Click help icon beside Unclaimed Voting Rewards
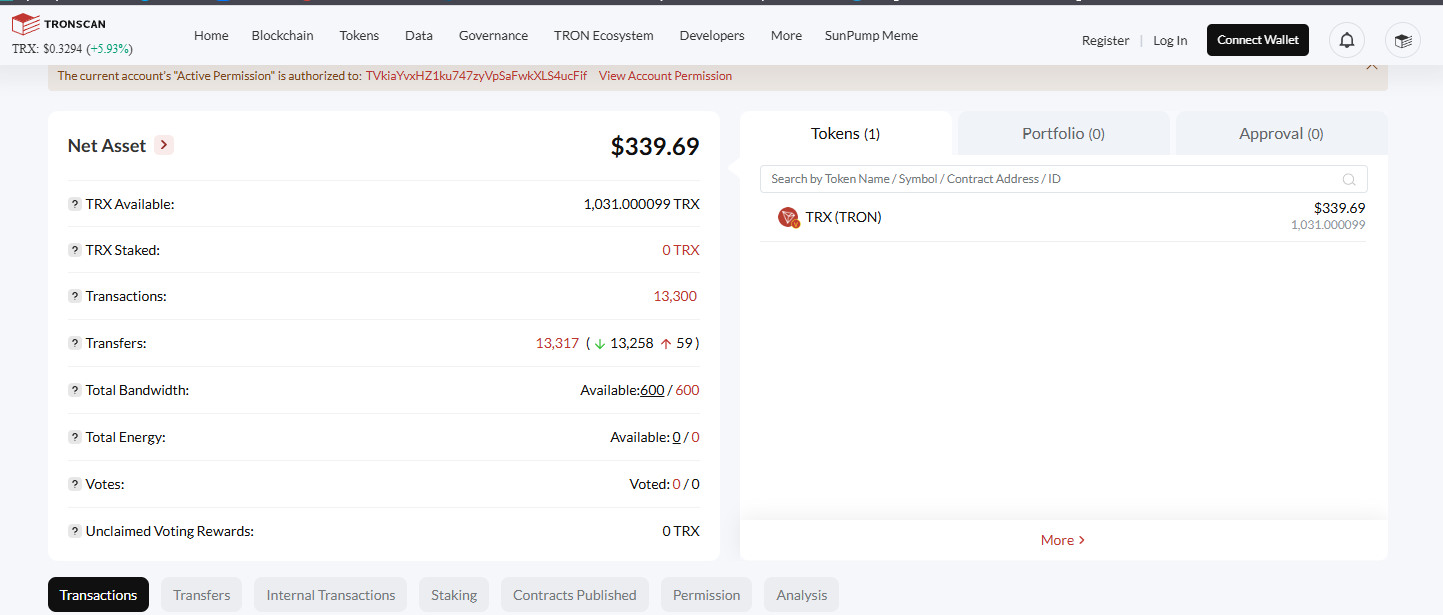The height and width of the screenshot is (615, 1443). [75, 531]
